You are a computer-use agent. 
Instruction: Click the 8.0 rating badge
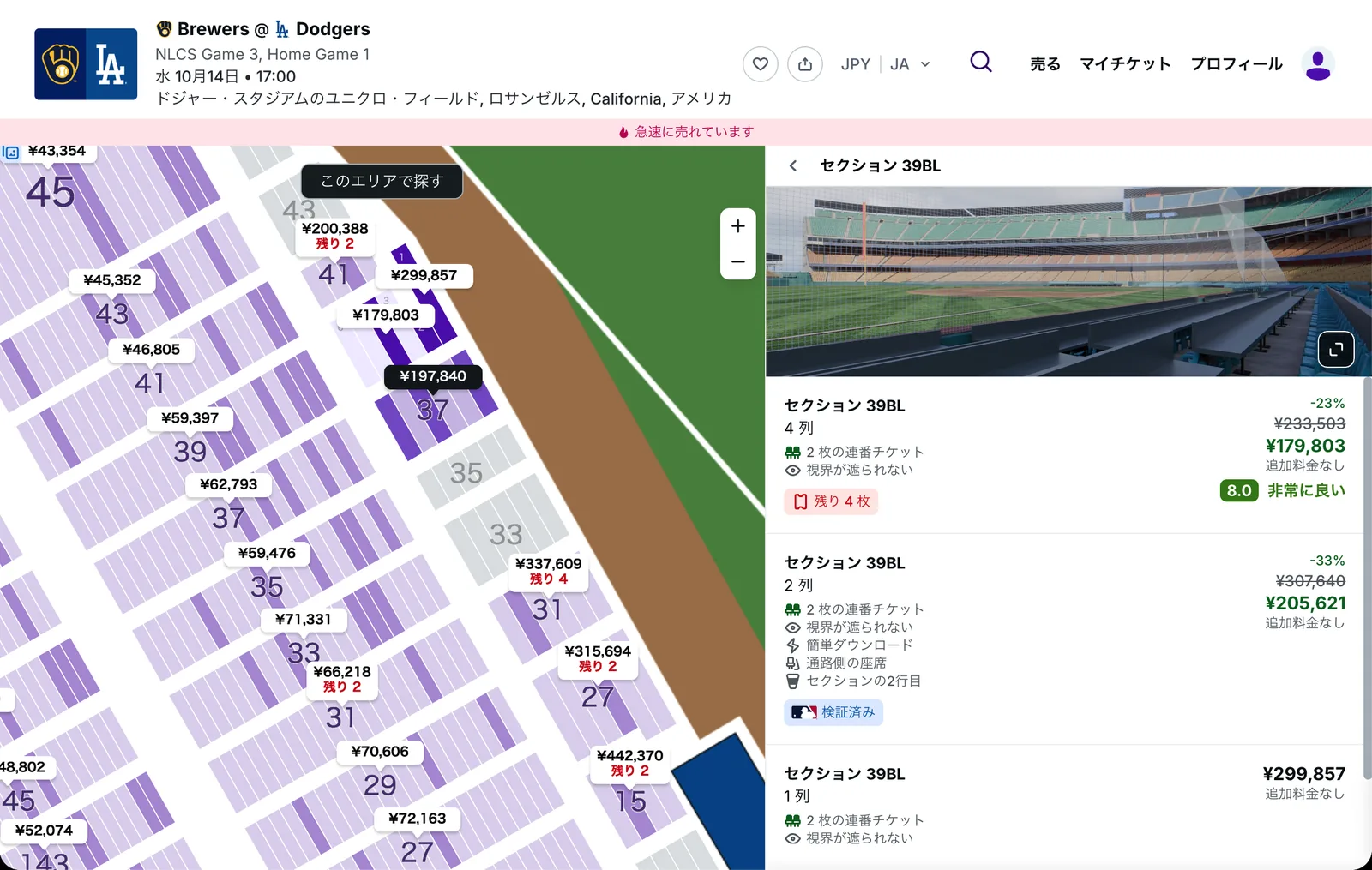[1239, 490]
